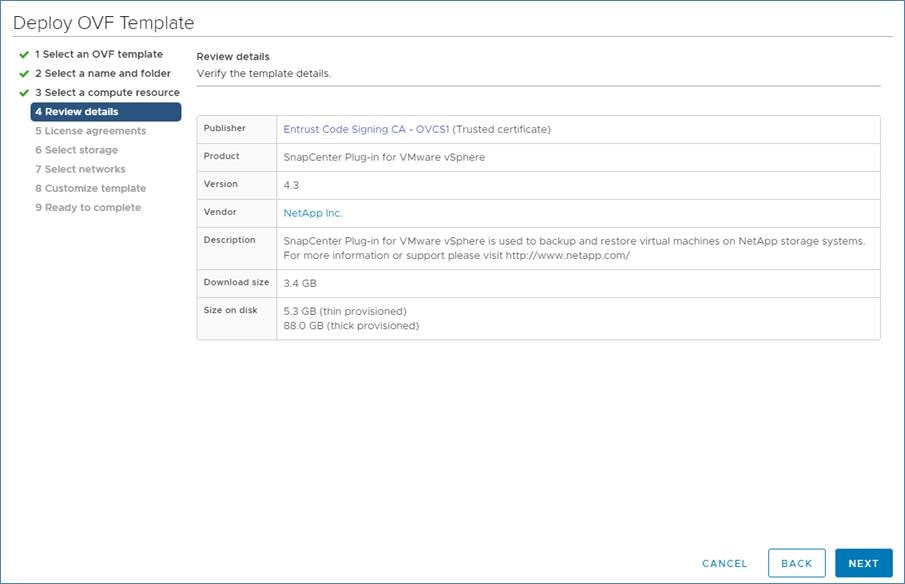905x584 pixels.
Task: Click the Version row label
Action: point(220,184)
